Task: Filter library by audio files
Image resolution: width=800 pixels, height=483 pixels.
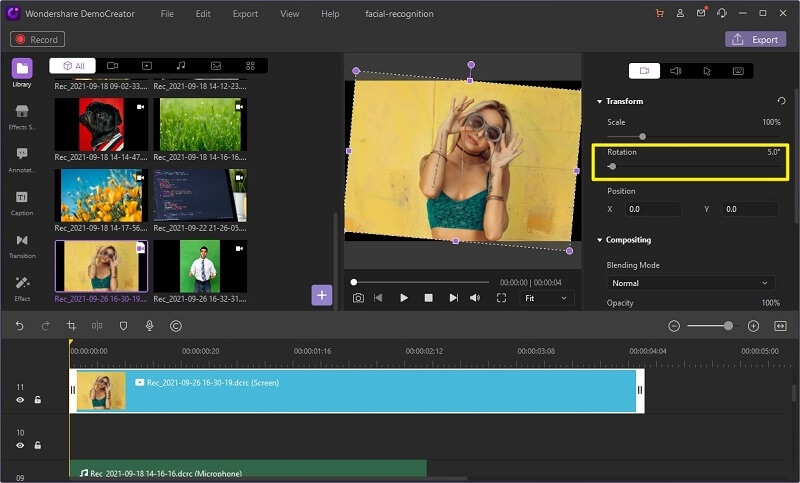Action: [181, 65]
